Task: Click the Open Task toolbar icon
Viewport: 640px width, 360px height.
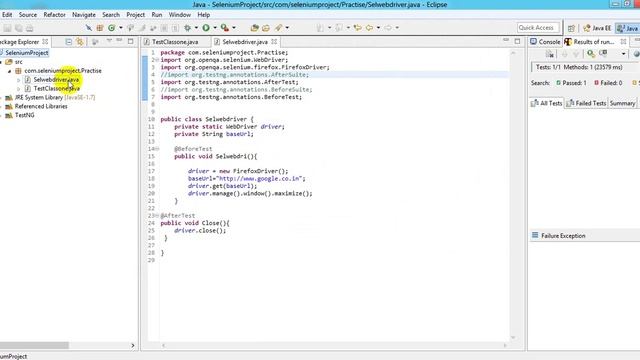Action: (266, 28)
